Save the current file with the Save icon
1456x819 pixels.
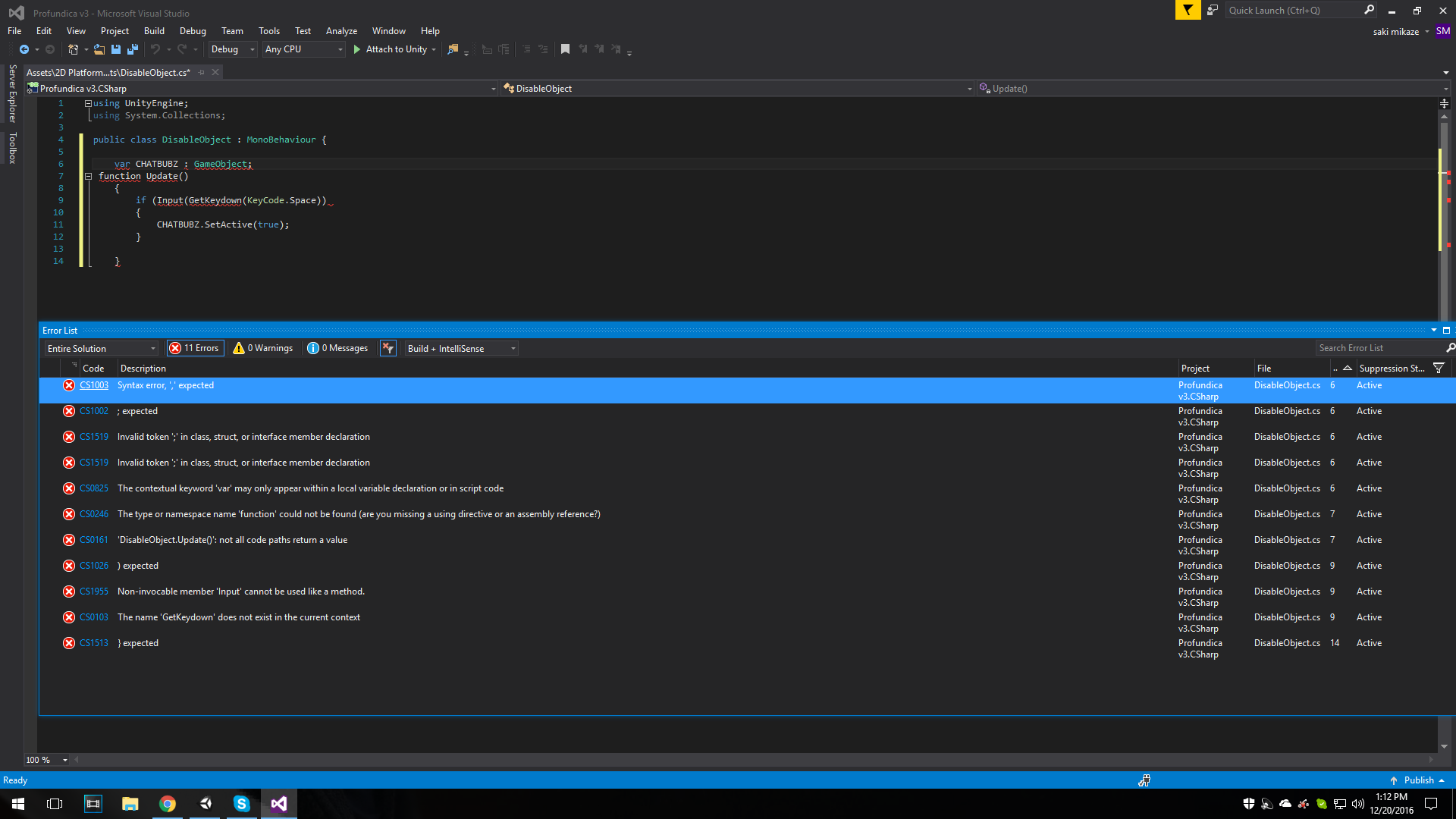pyautogui.click(x=116, y=49)
